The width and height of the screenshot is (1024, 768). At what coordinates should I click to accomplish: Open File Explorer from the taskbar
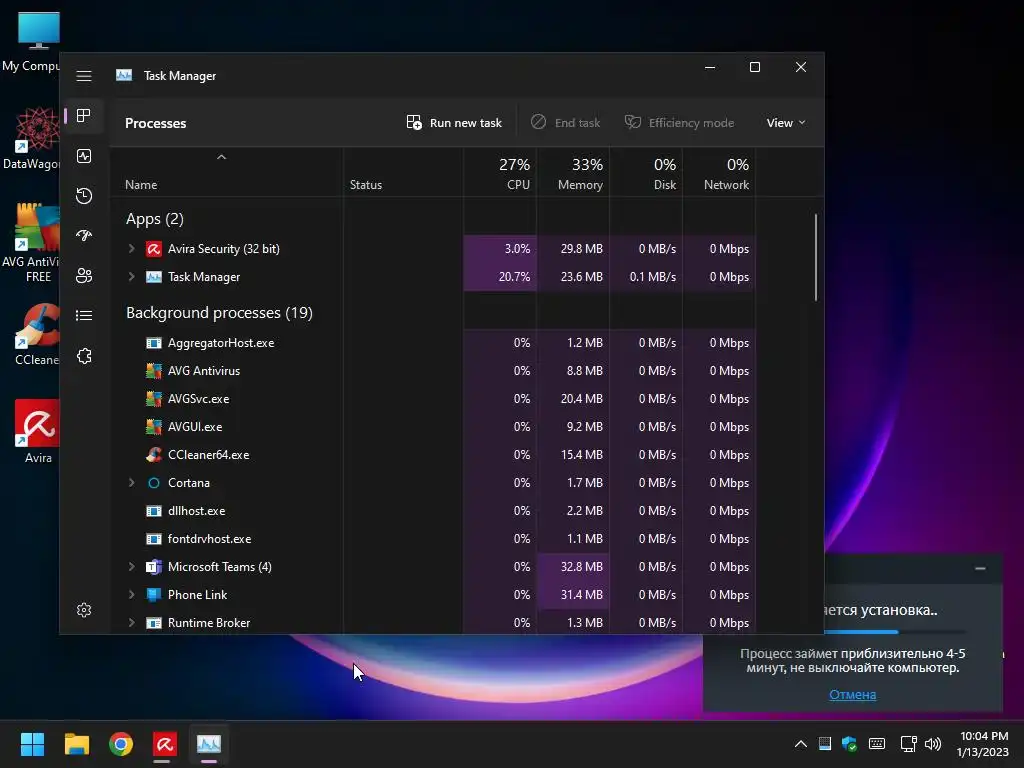(x=76, y=744)
